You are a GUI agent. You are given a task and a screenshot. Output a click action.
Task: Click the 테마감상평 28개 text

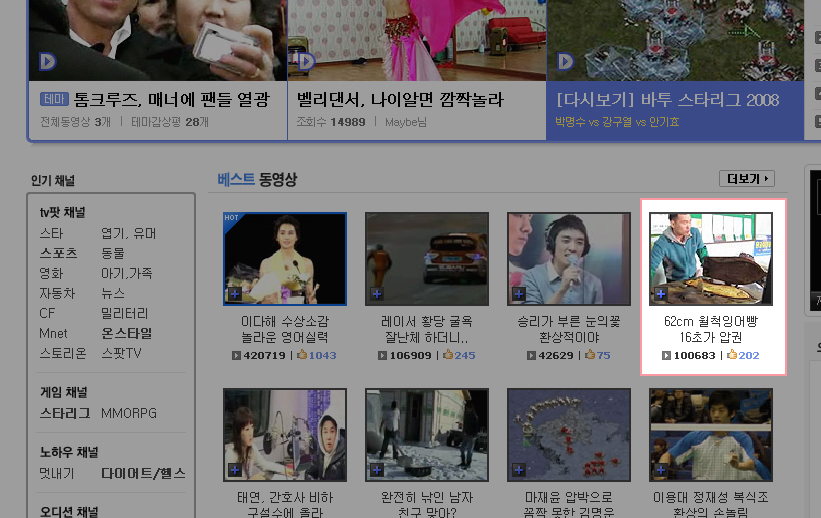170,122
